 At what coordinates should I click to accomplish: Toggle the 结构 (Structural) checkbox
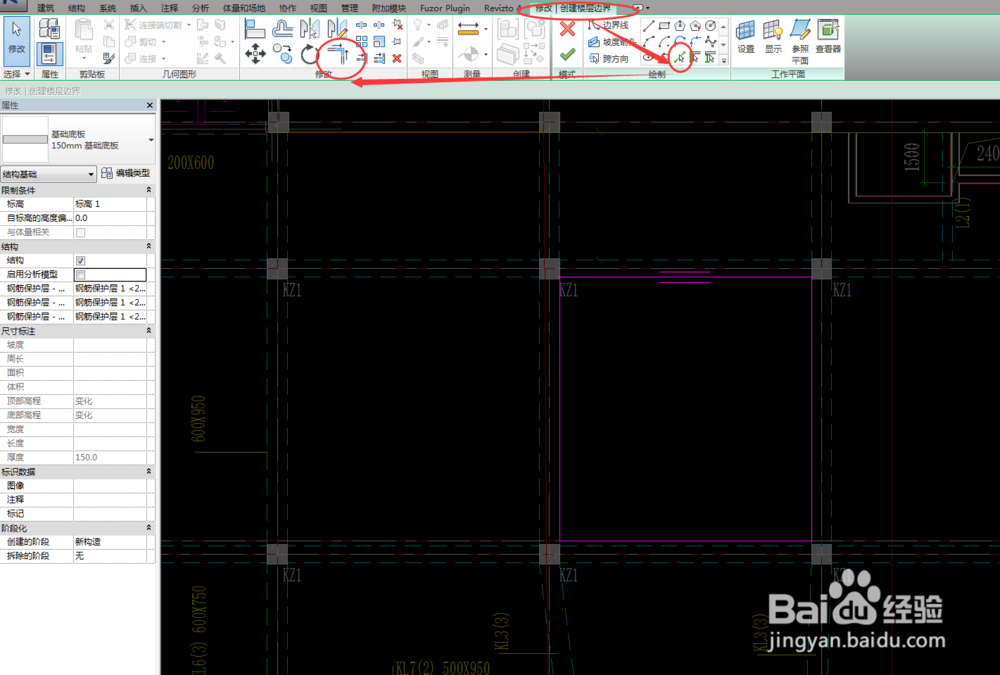point(80,260)
